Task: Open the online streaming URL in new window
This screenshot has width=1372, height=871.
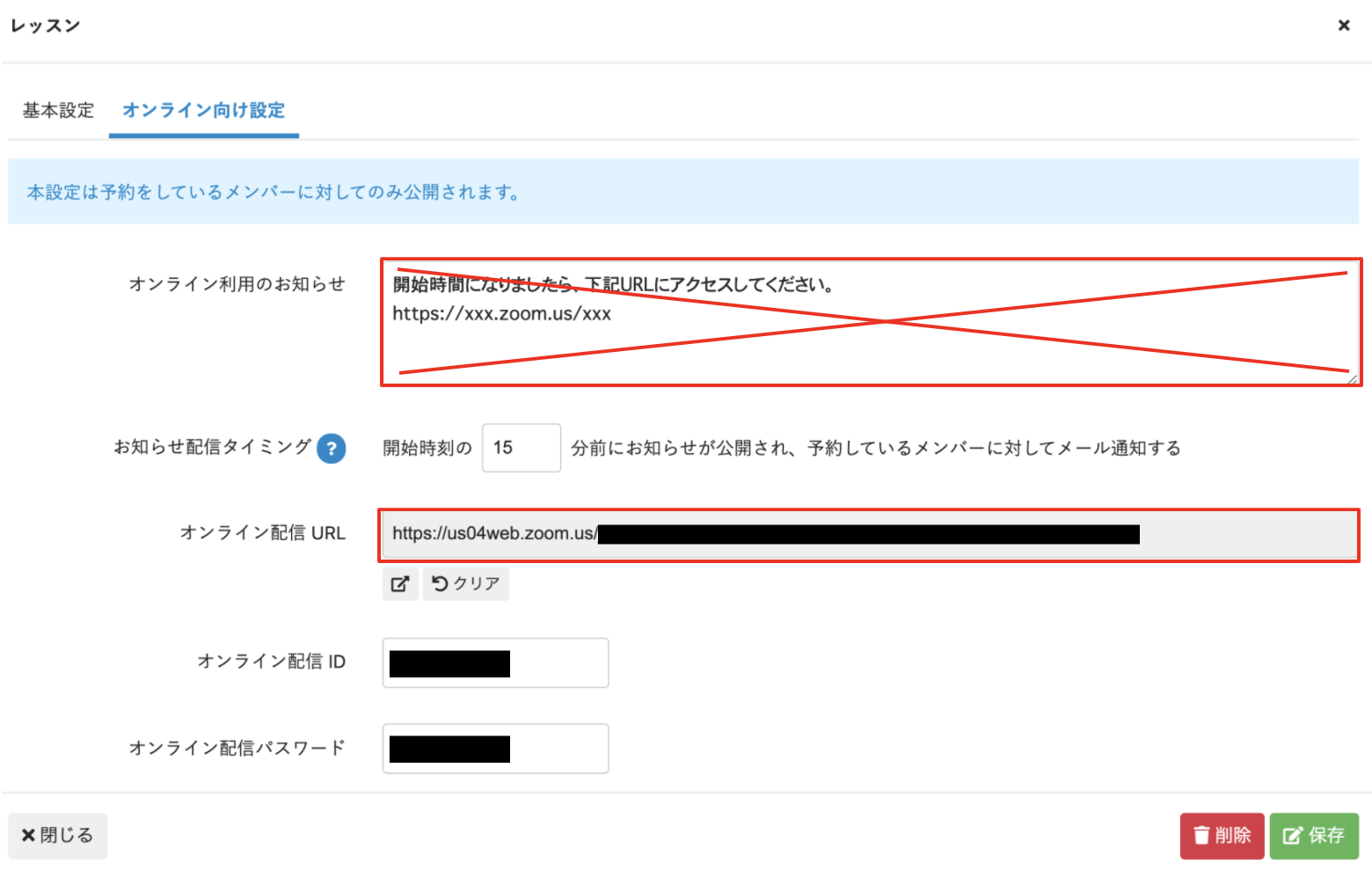Action: (x=400, y=584)
